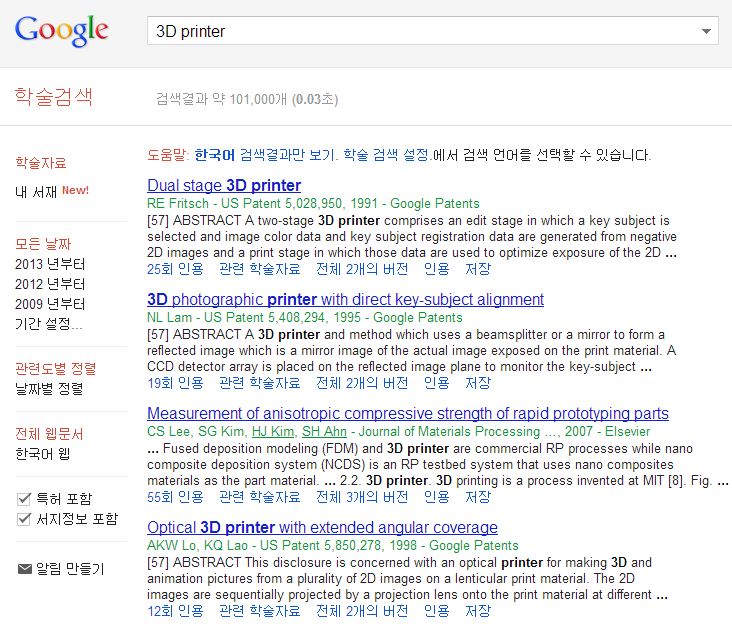The height and width of the screenshot is (626, 732).
Task: Open 3D photographic printer with direct key-subject alignment
Action: click(x=345, y=299)
